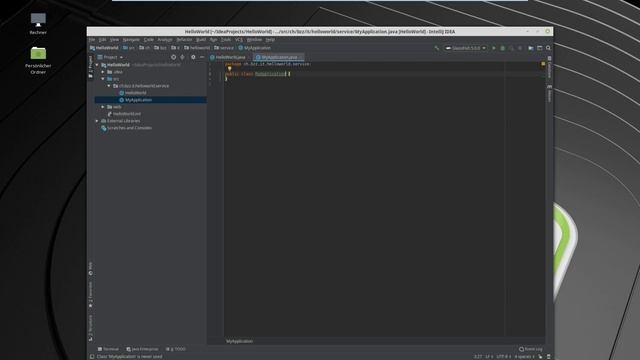Click the MyApplication editor breadcrumb at bottom
The height and width of the screenshot is (360, 640).
click(x=240, y=341)
